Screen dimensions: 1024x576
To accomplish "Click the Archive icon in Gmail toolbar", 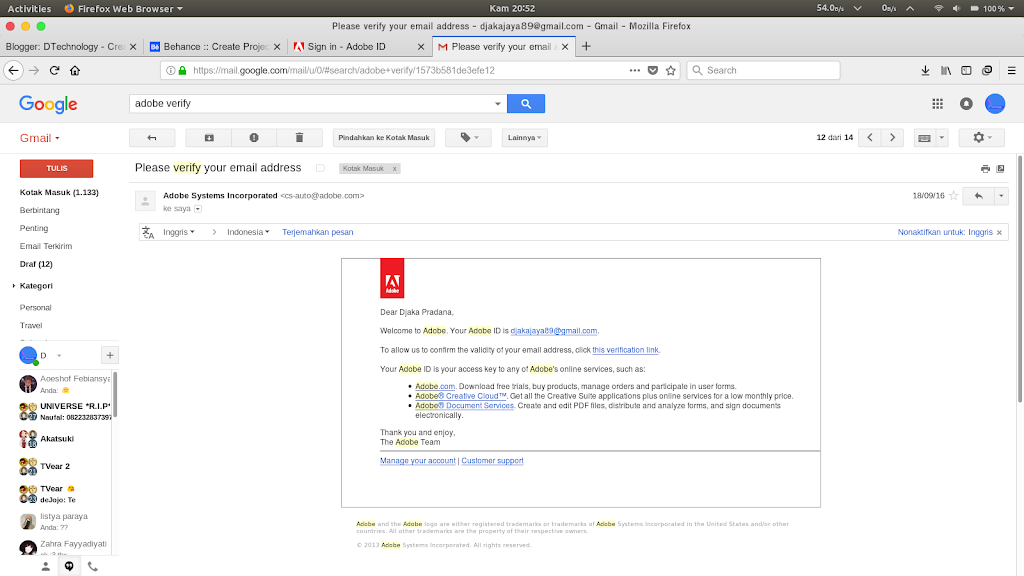I will [x=209, y=138].
